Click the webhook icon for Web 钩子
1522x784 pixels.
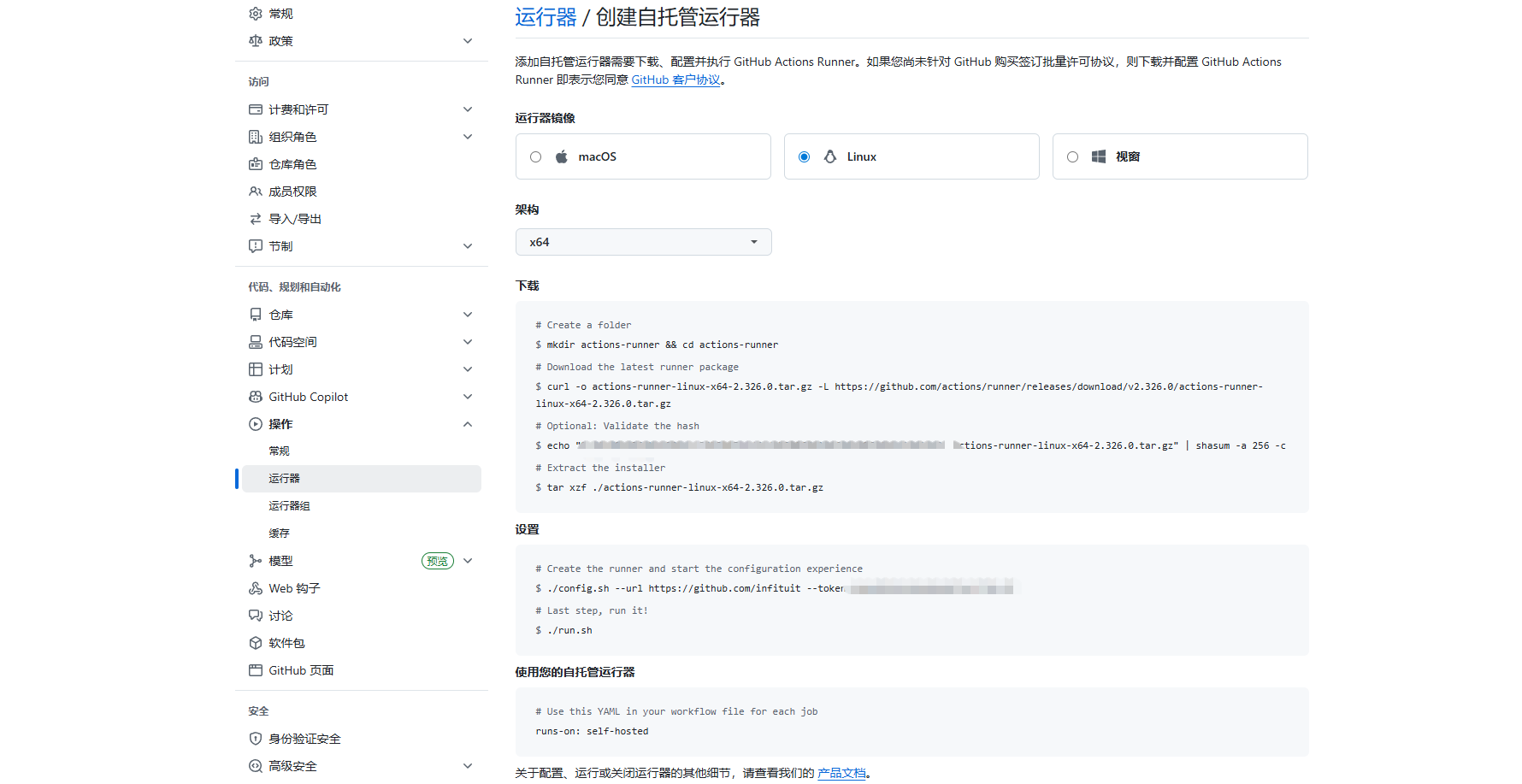255,588
